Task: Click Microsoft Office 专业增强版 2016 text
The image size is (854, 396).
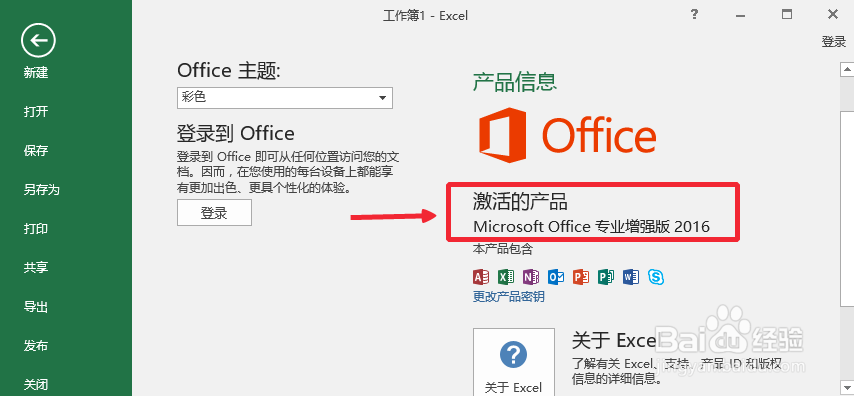Action: click(x=591, y=226)
